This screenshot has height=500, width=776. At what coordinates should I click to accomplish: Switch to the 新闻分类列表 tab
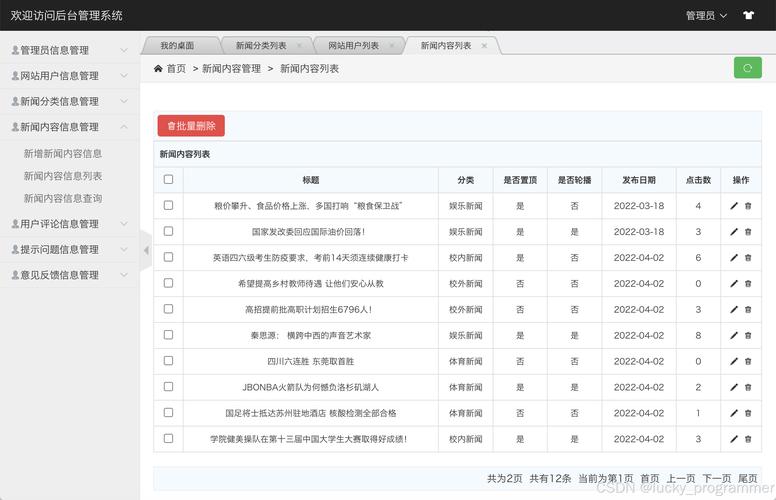[x=261, y=46]
